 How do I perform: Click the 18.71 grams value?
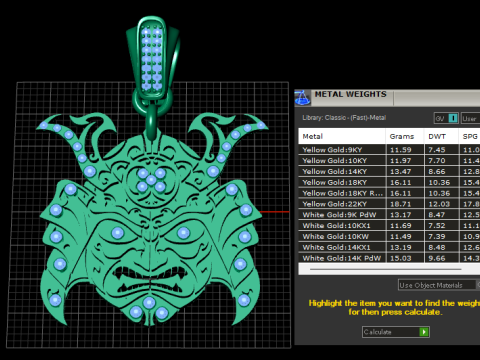[x=401, y=204]
